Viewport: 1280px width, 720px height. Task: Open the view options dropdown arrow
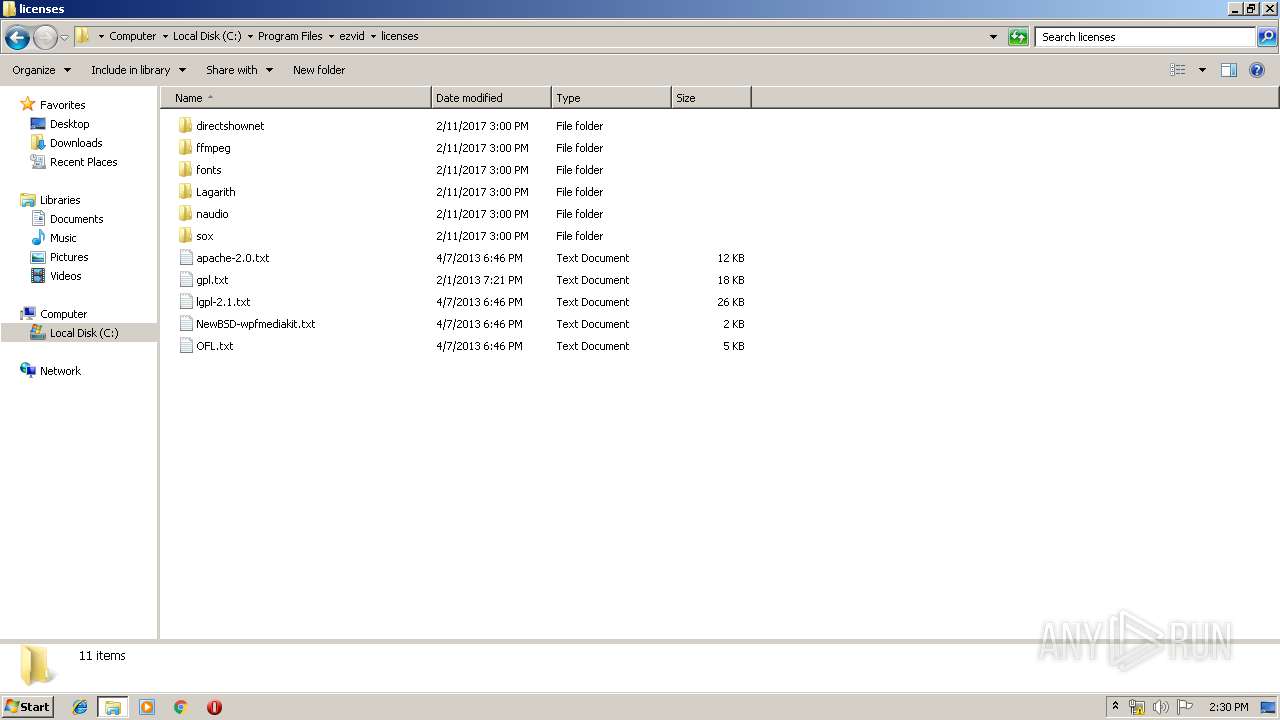(x=1202, y=70)
